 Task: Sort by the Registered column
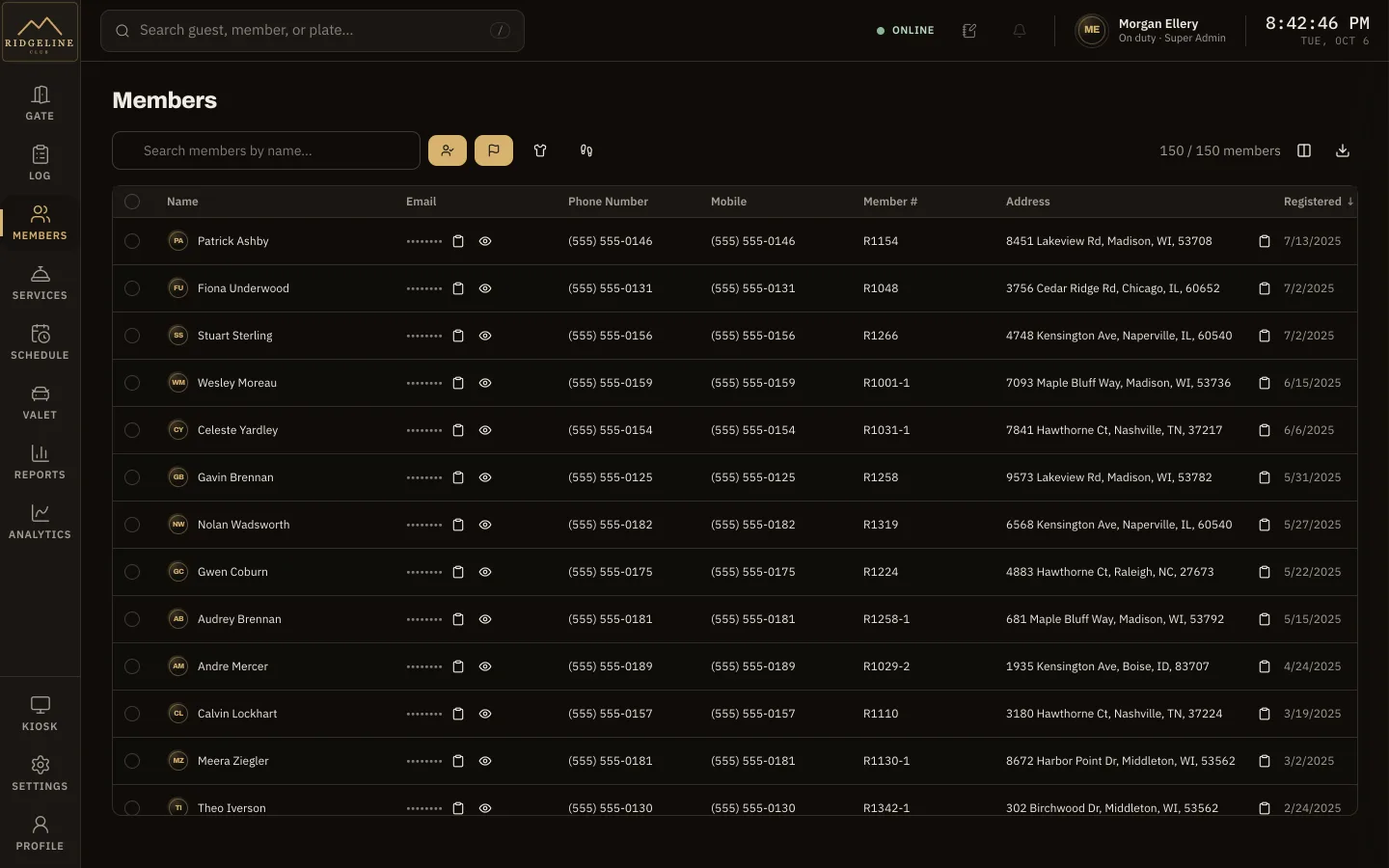coord(1318,202)
